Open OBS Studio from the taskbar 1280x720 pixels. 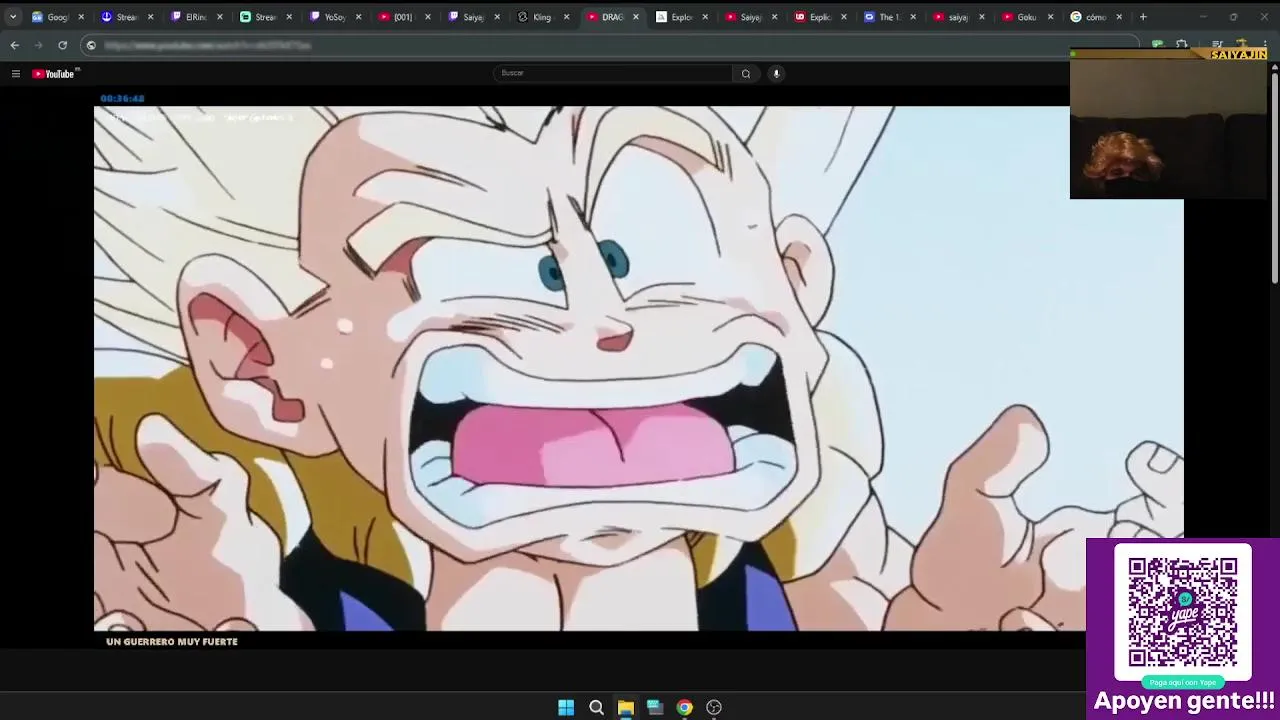tap(714, 707)
